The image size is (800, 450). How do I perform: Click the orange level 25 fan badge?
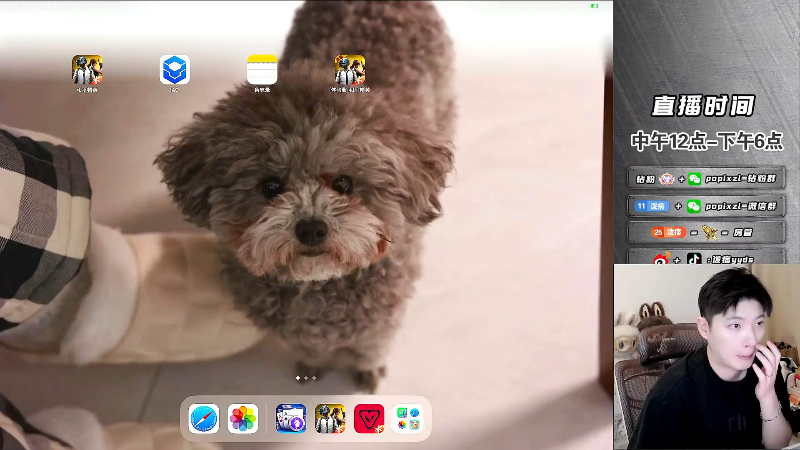click(x=668, y=232)
